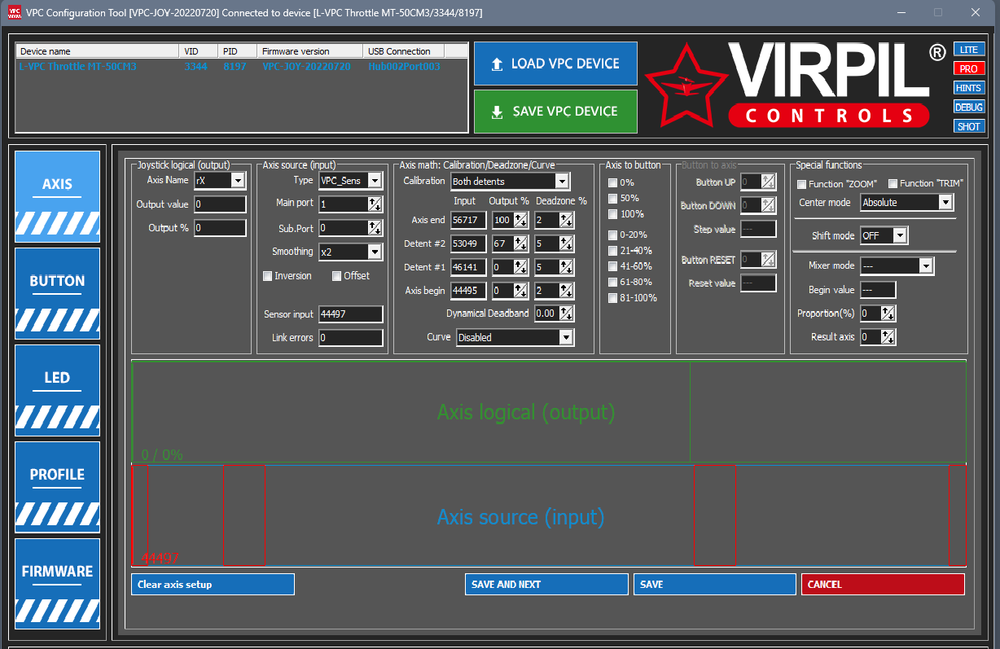Click Detent #2 Output % stepper icon

click(521, 244)
